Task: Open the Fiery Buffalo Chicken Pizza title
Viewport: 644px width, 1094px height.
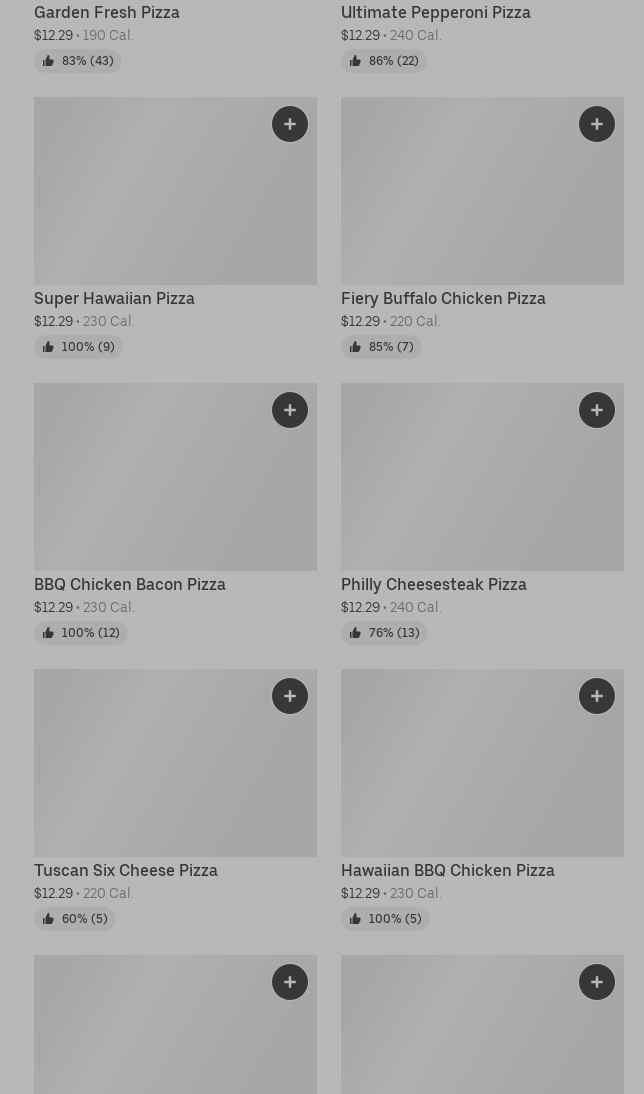Action: point(443,298)
